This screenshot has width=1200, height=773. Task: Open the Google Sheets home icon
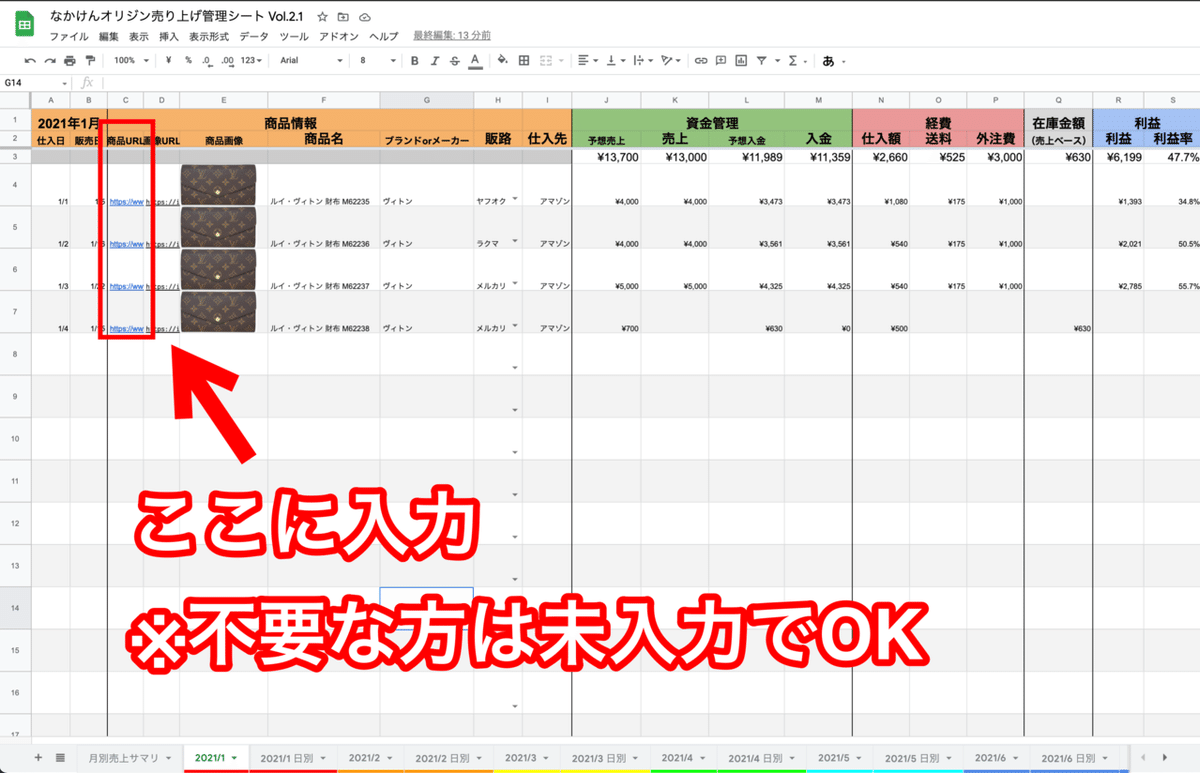click(25, 25)
